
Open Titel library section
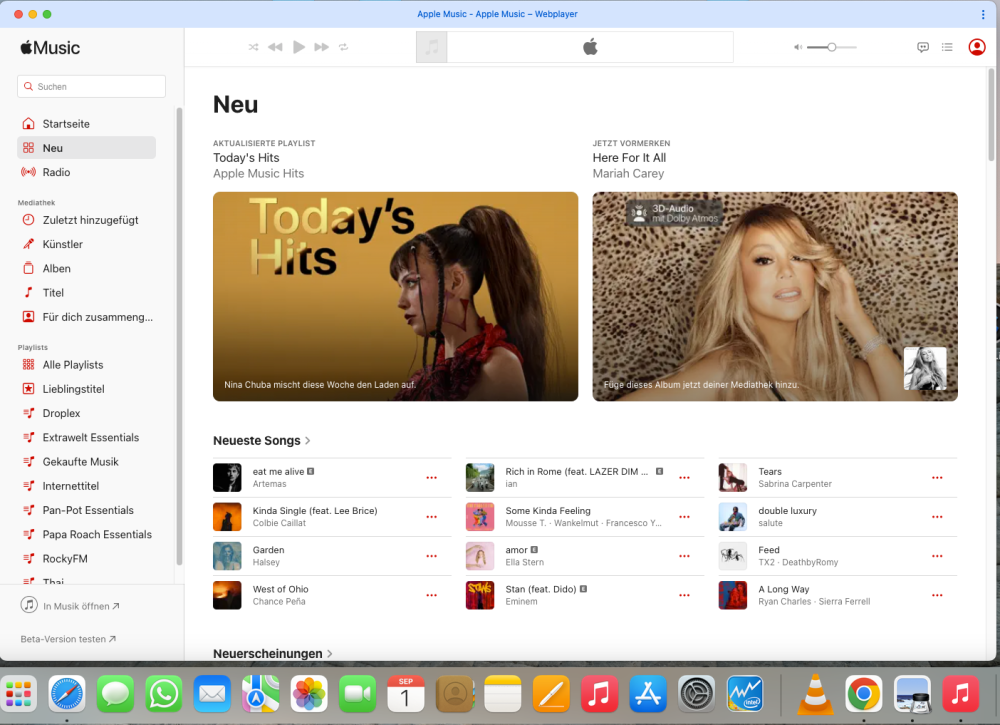click(87, 293)
